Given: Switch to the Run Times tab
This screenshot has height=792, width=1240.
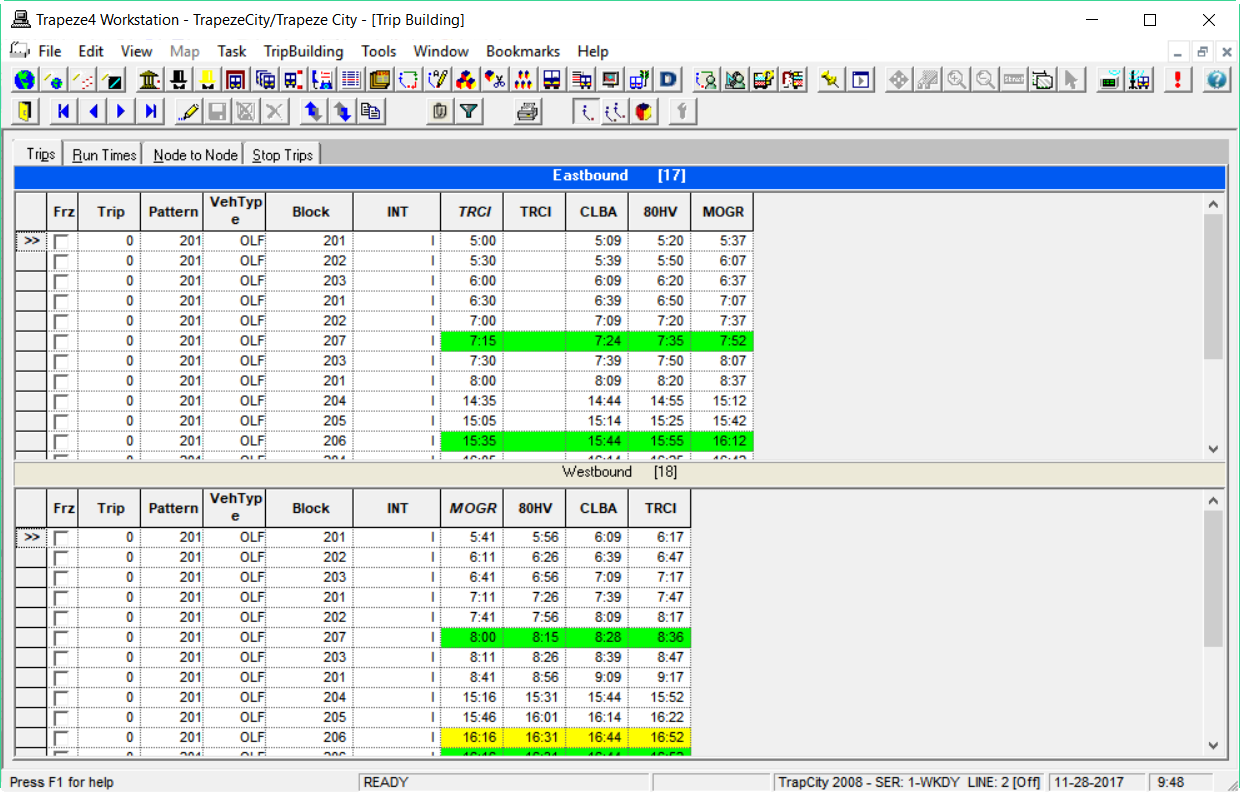Looking at the screenshot, I should click(x=103, y=154).
